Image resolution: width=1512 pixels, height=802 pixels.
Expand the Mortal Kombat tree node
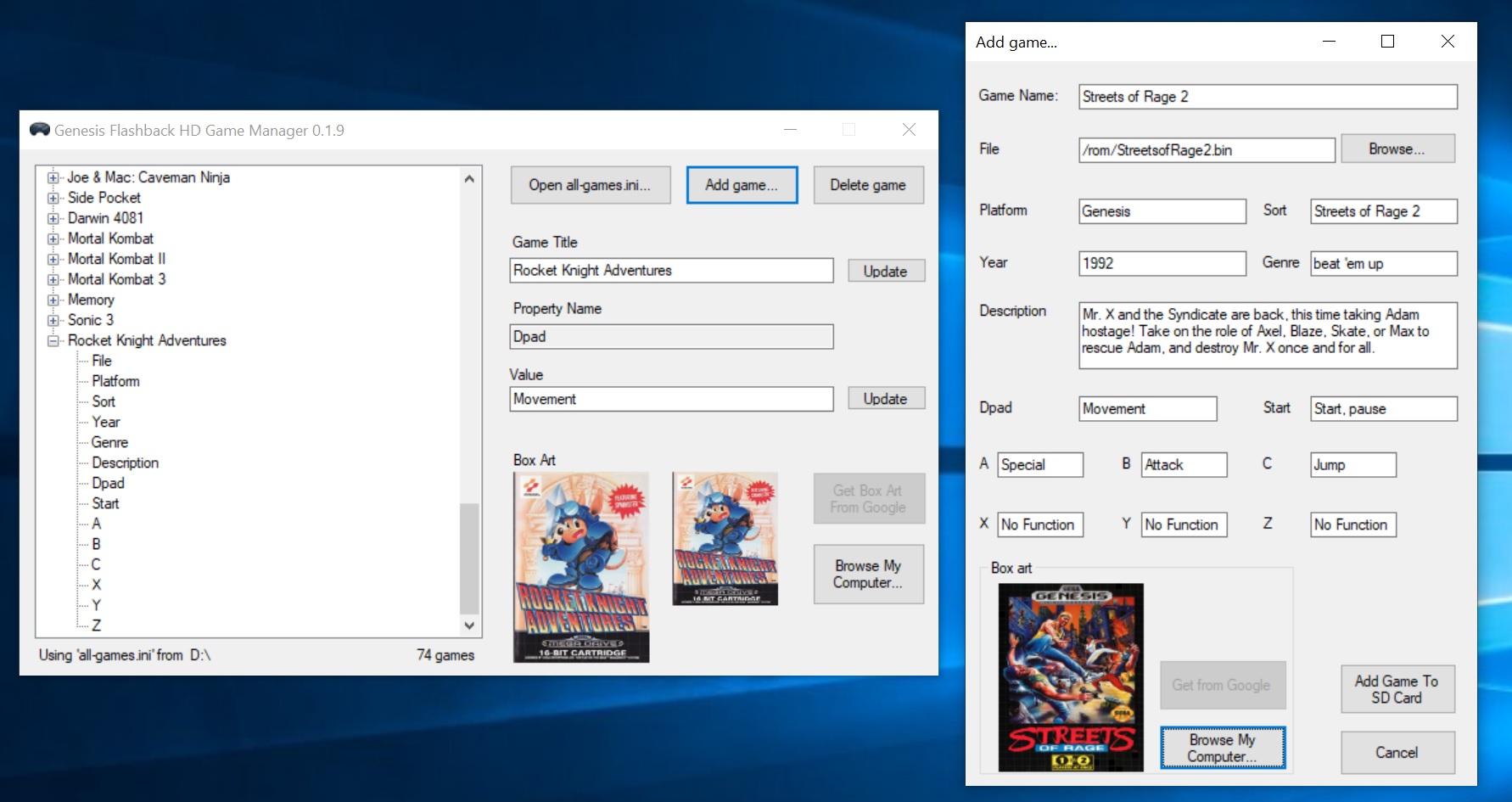[x=53, y=238]
